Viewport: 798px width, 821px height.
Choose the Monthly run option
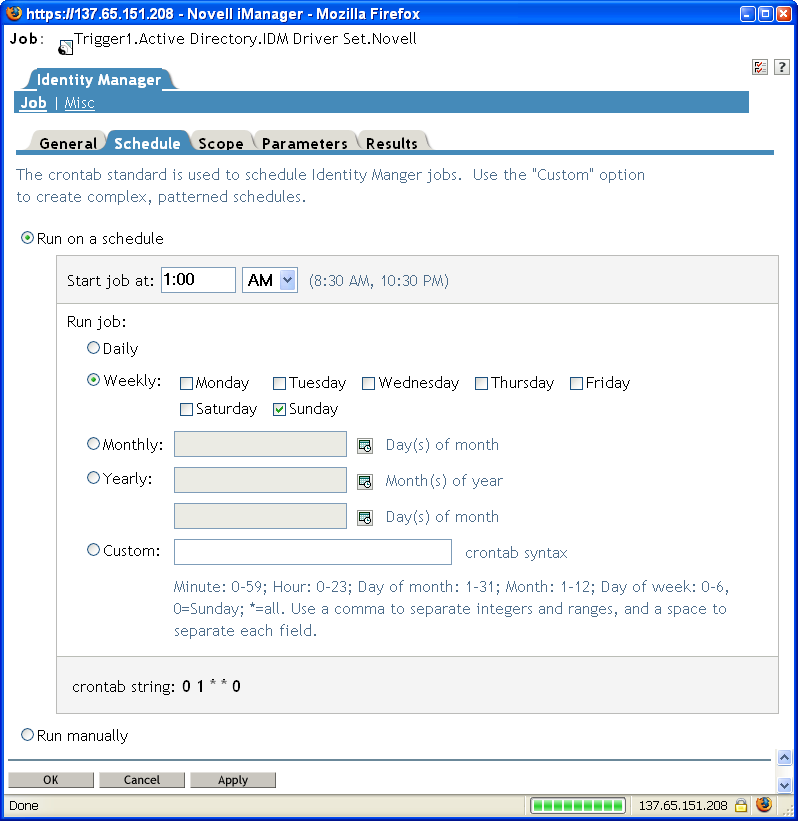(93, 443)
